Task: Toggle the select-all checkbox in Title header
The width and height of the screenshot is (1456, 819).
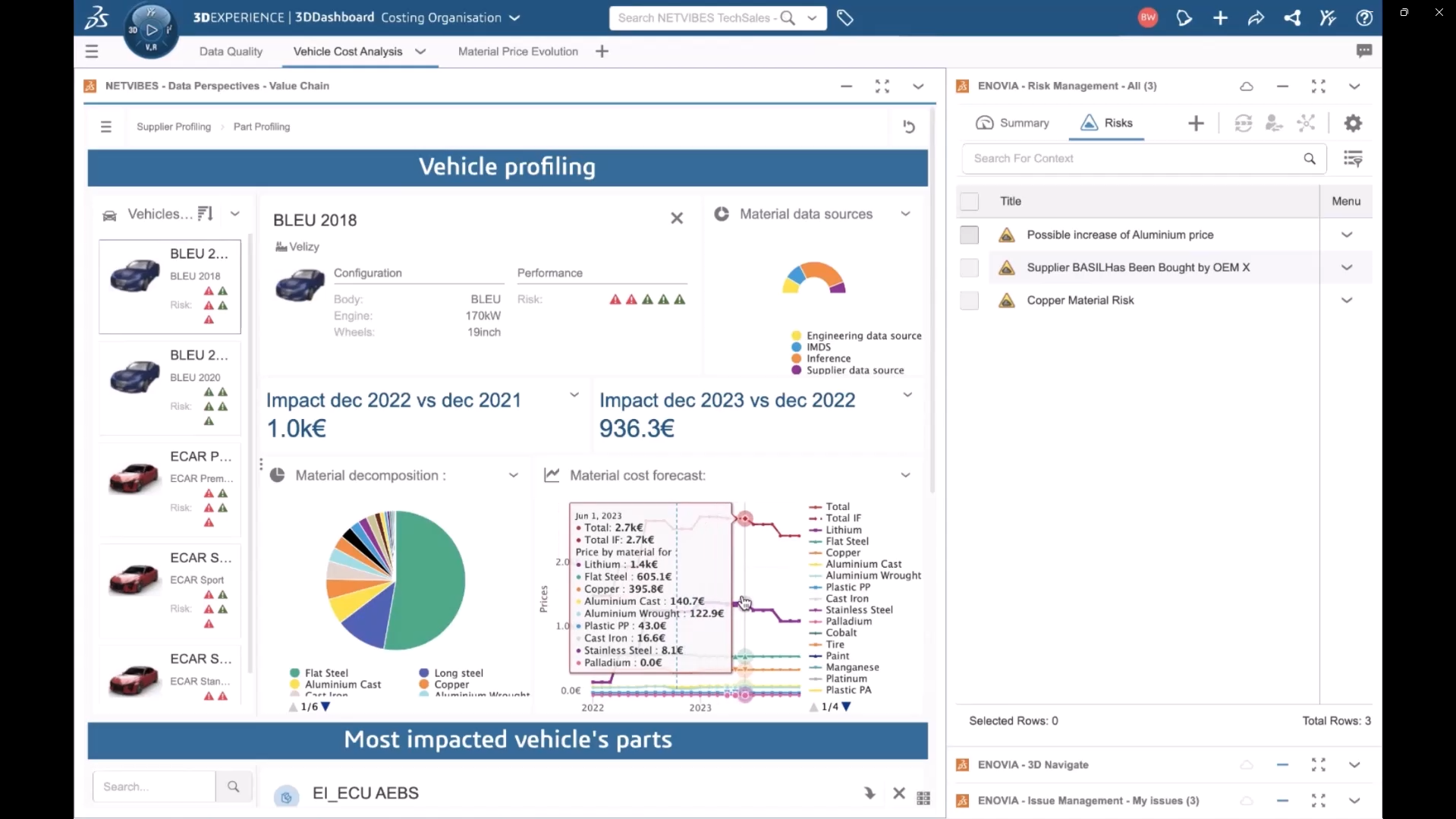Action: coord(969,201)
